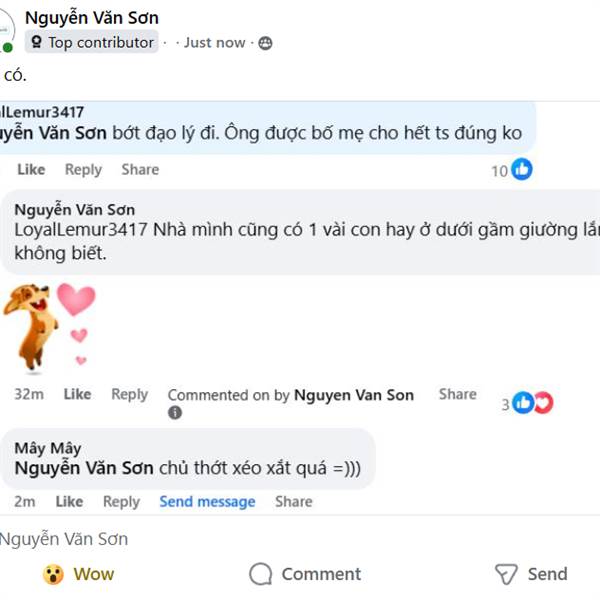Click the Top contributor badge
This screenshot has width=600, height=600.
pyautogui.click(x=91, y=42)
